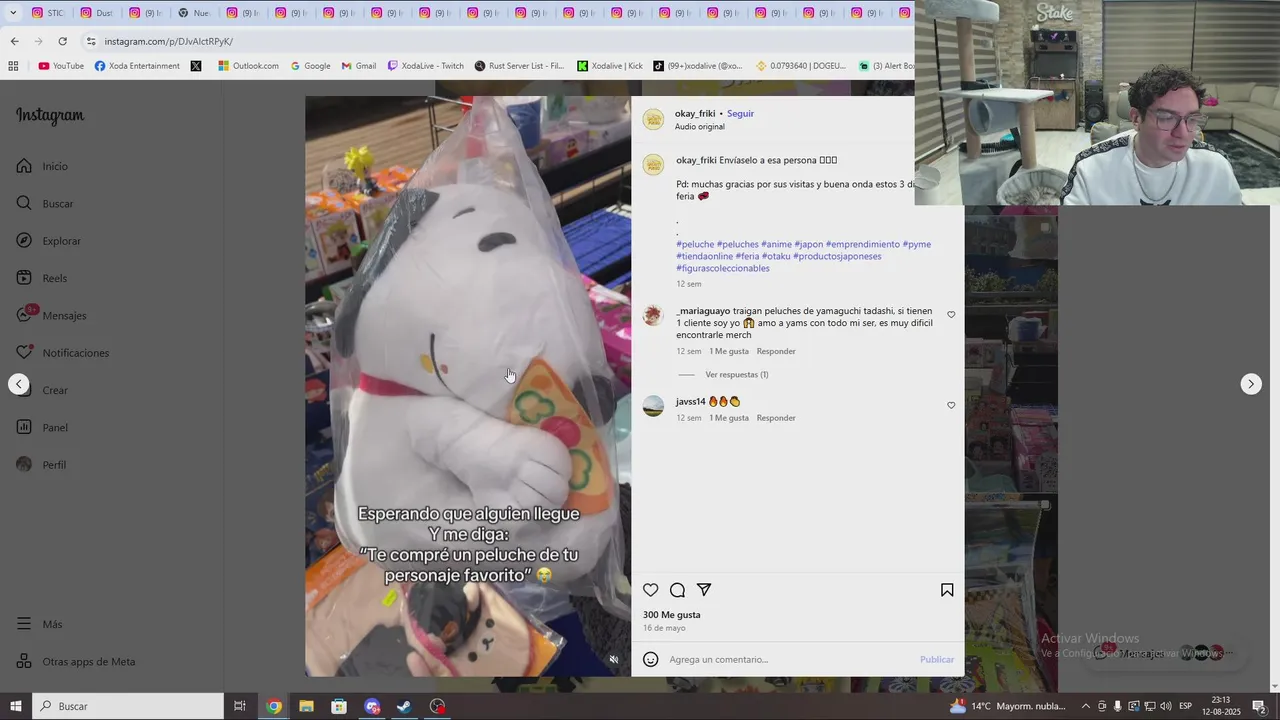The height and width of the screenshot is (720, 1280).
Task: Open the emoji picker in comment box
Action: 651,659
